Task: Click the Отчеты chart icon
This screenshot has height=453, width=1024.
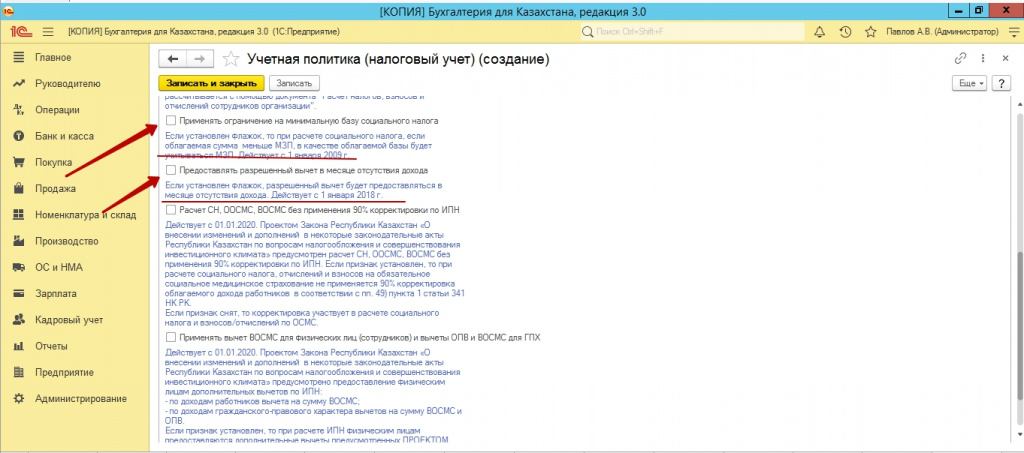Action: click(x=19, y=346)
